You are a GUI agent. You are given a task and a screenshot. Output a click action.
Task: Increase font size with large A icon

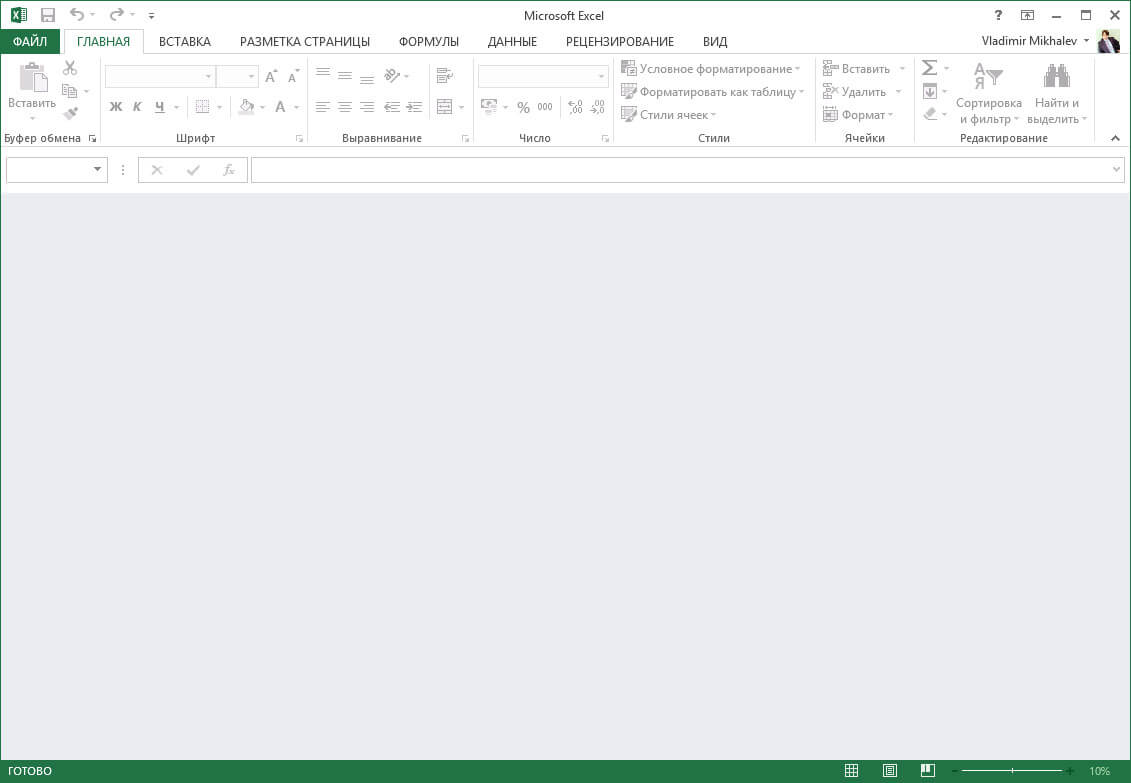[x=271, y=76]
